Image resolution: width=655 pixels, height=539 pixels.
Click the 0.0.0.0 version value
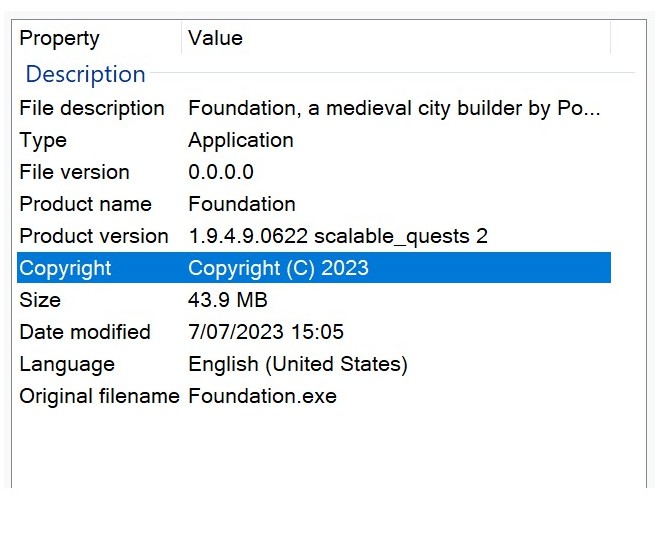coord(221,172)
